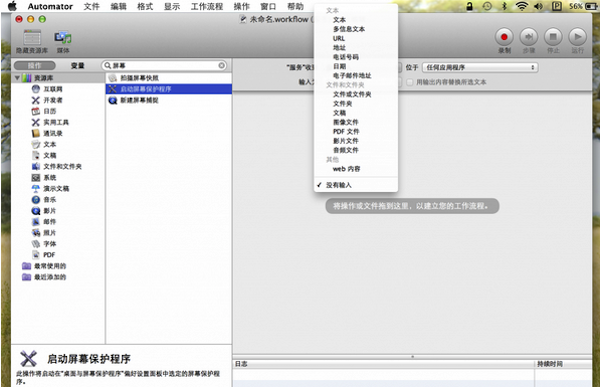
Task: Open the 任何应用程序 popup menu
Action: click(480, 67)
